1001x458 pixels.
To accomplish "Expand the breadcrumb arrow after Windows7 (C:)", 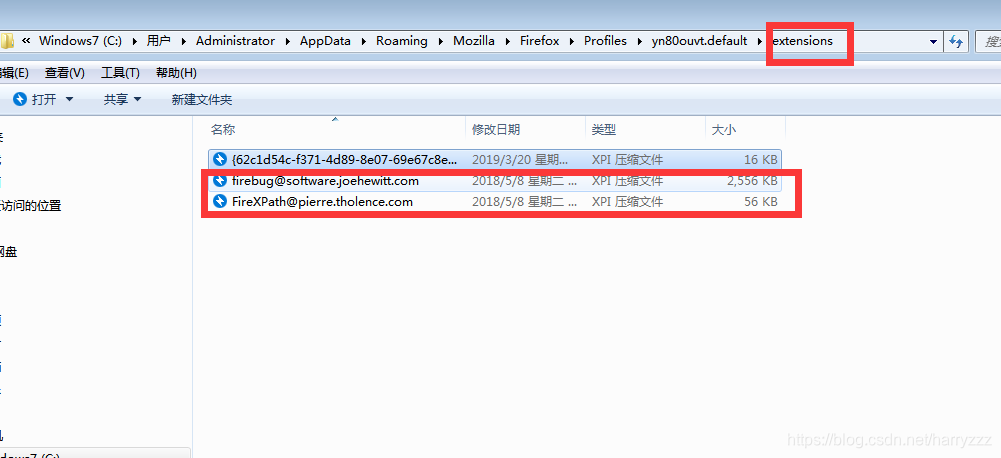I will coord(134,42).
